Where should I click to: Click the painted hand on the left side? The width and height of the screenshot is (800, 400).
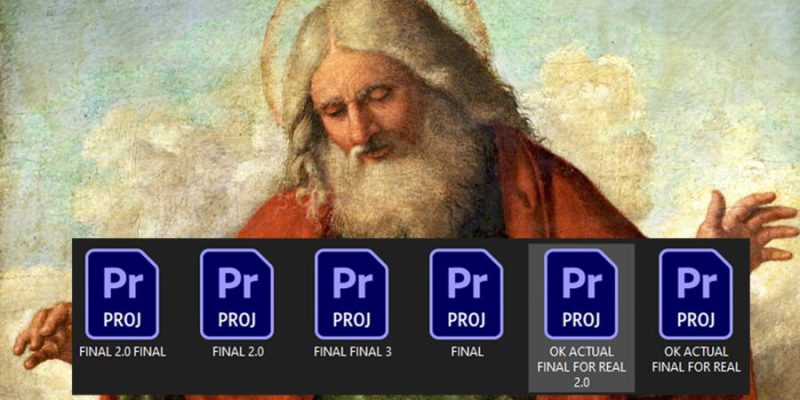point(43,335)
